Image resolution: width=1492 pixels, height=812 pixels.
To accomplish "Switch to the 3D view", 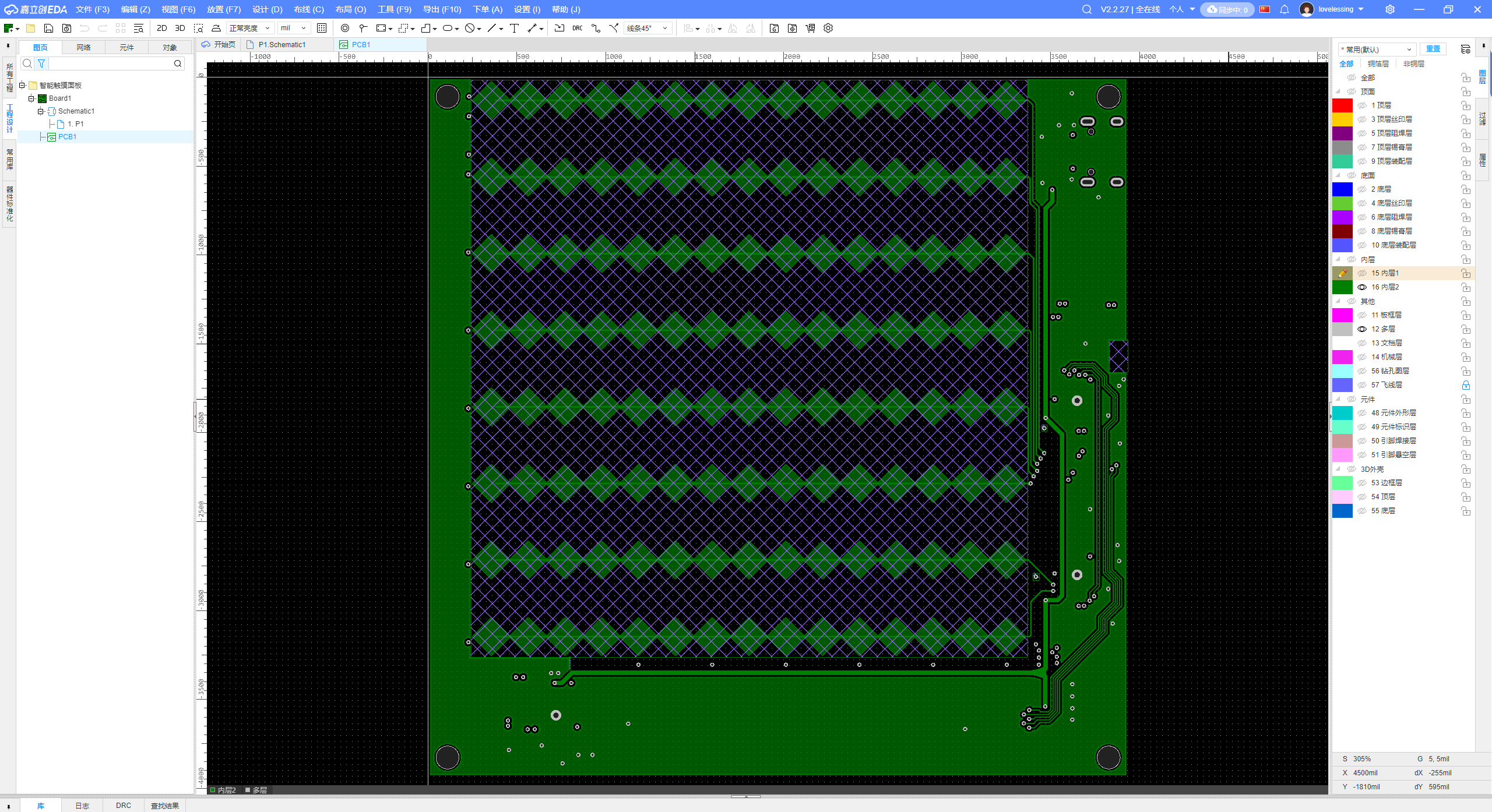I will click(180, 28).
